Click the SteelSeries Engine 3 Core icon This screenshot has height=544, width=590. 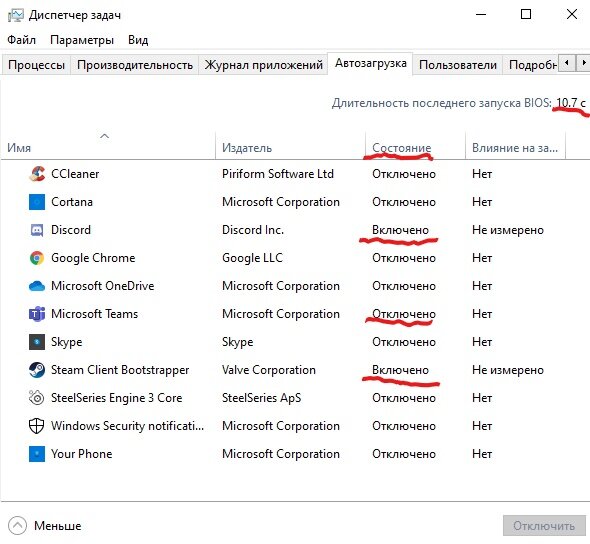(x=37, y=398)
